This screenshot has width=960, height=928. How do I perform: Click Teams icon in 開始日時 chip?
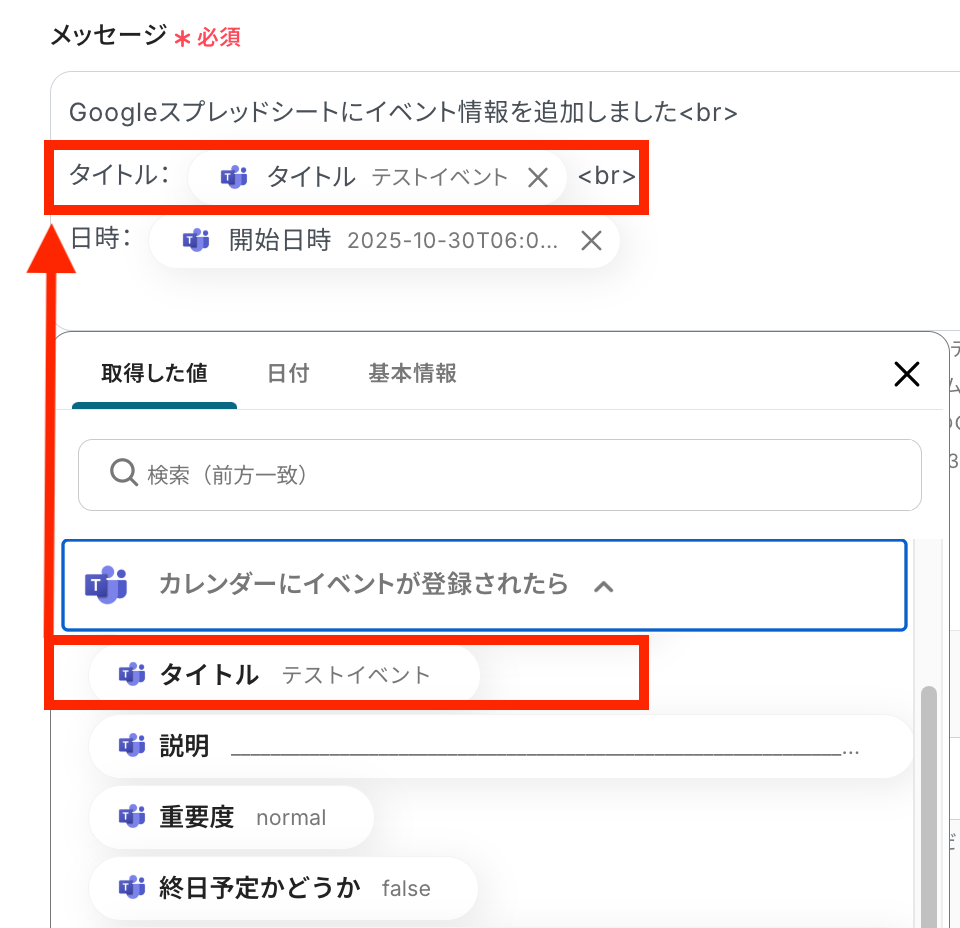(x=196, y=241)
